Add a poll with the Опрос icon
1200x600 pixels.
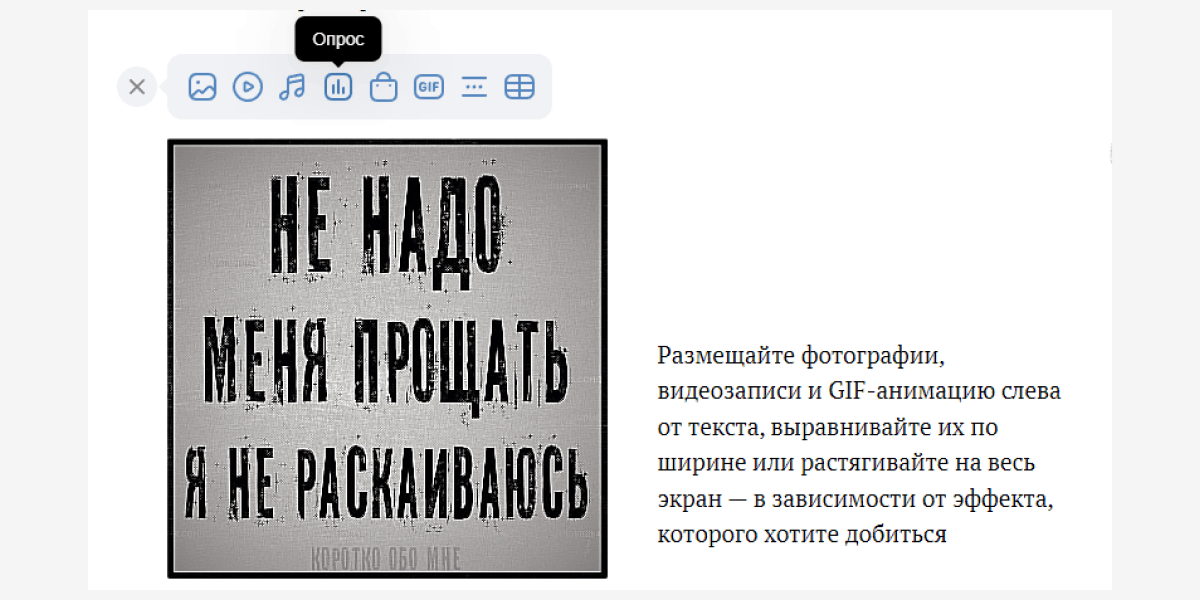click(338, 87)
